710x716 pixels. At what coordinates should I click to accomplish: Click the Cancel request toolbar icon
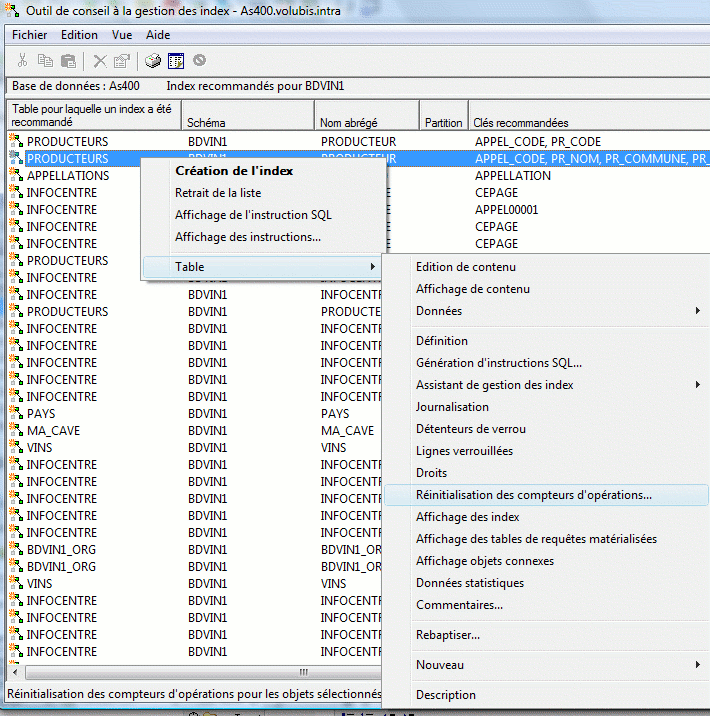199,60
